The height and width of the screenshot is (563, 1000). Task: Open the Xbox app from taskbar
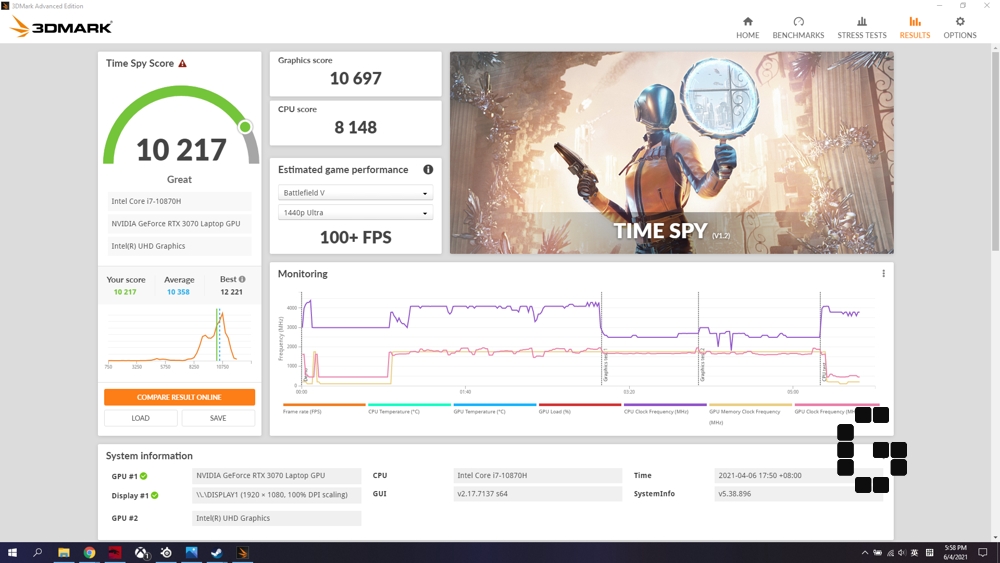[x=141, y=552]
